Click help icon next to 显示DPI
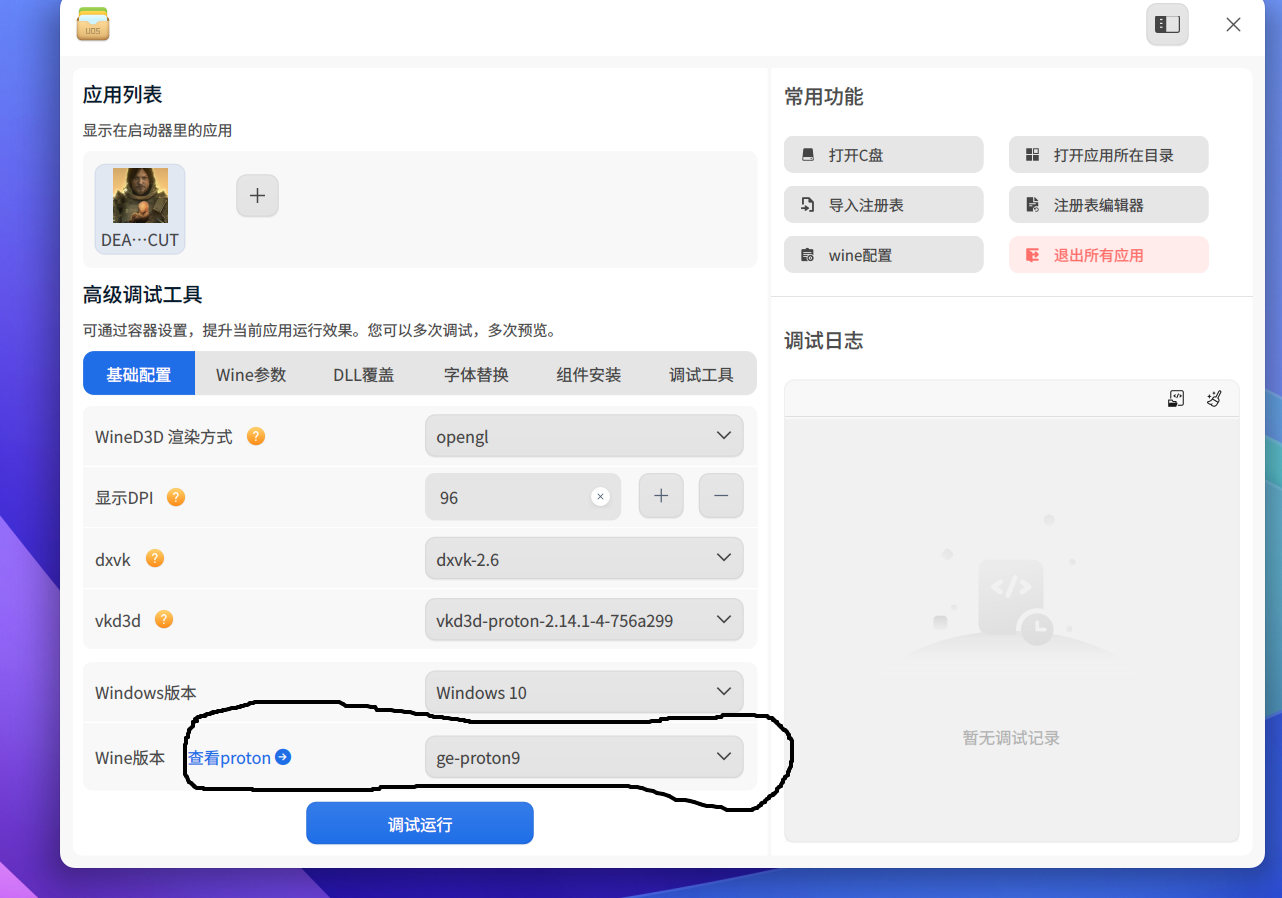 tap(176, 496)
